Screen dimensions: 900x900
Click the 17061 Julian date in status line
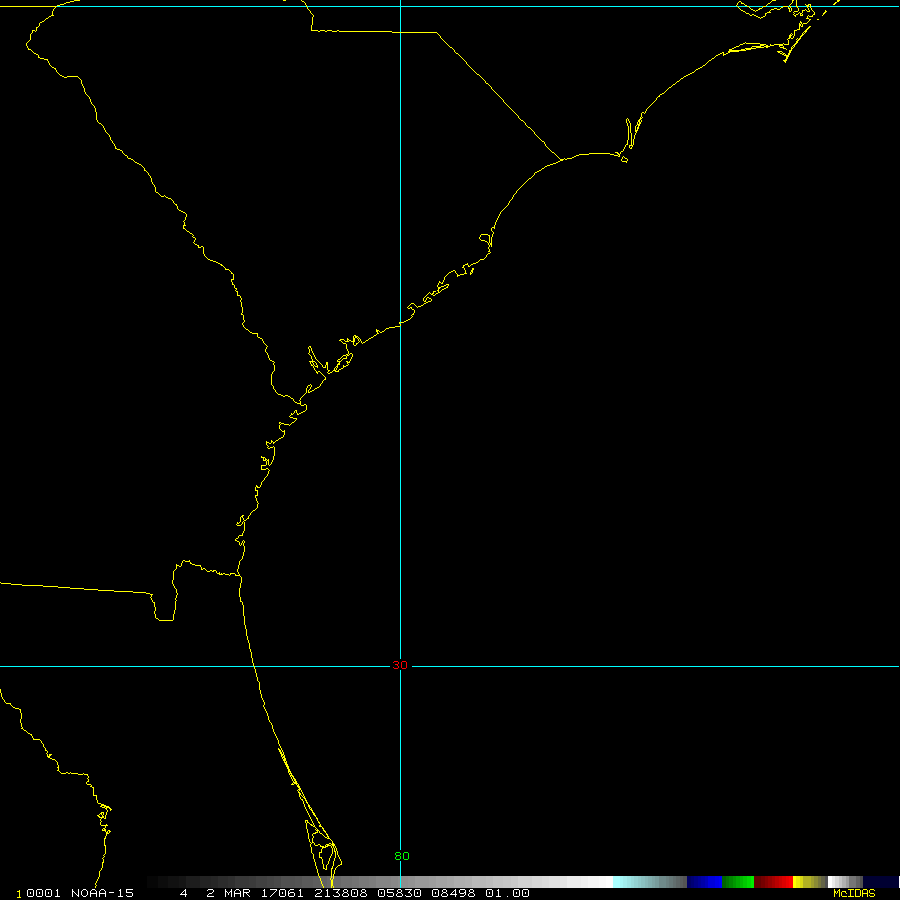click(x=279, y=893)
